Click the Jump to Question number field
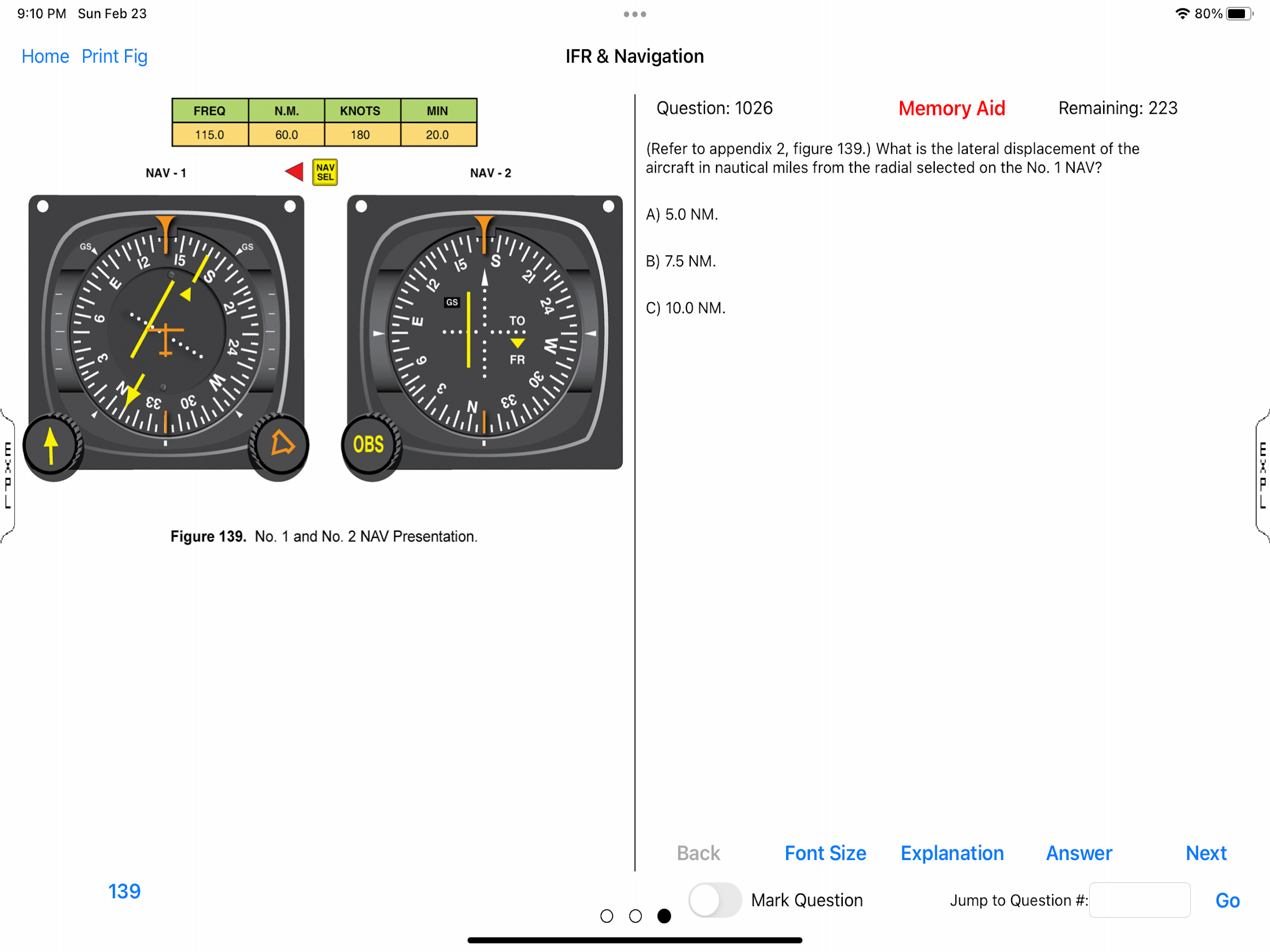The width and height of the screenshot is (1270, 952). [x=1139, y=900]
